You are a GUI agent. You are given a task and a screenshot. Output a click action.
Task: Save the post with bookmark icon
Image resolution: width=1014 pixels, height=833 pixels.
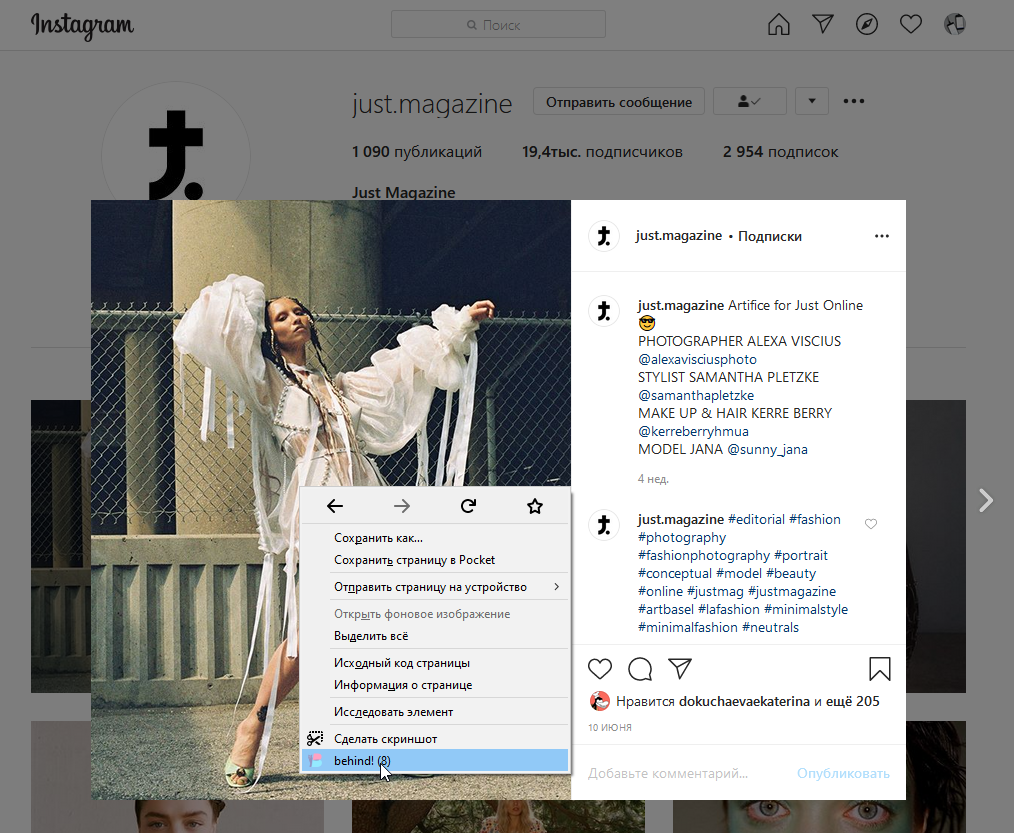click(879, 669)
